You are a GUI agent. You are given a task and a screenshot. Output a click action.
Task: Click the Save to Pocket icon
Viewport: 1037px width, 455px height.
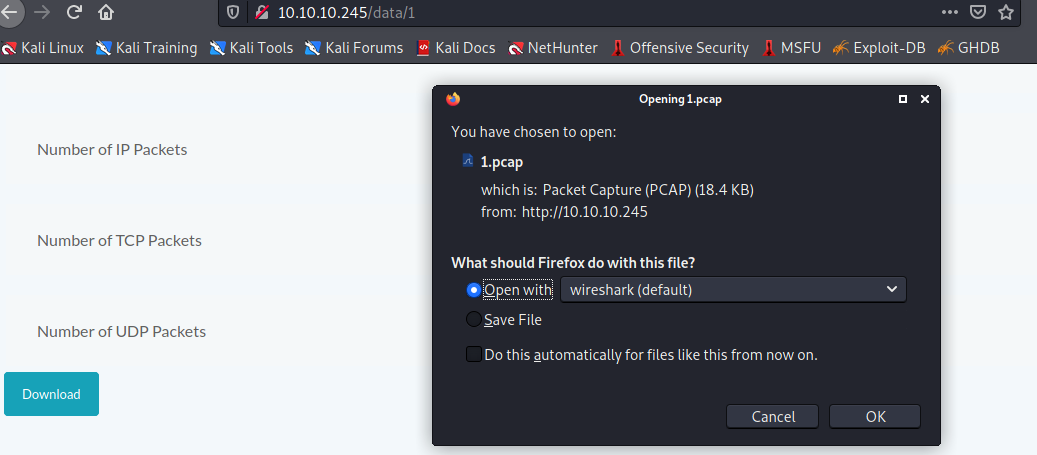978,13
